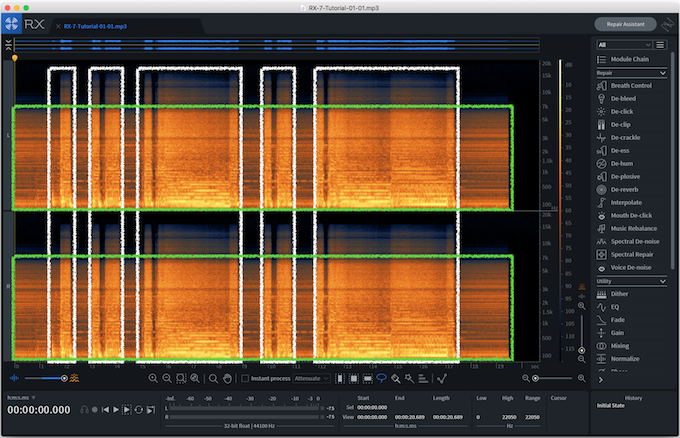Toggle the headphones monitoring button
The image size is (680, 438).
pyautogui.click(x=84, y=410)
